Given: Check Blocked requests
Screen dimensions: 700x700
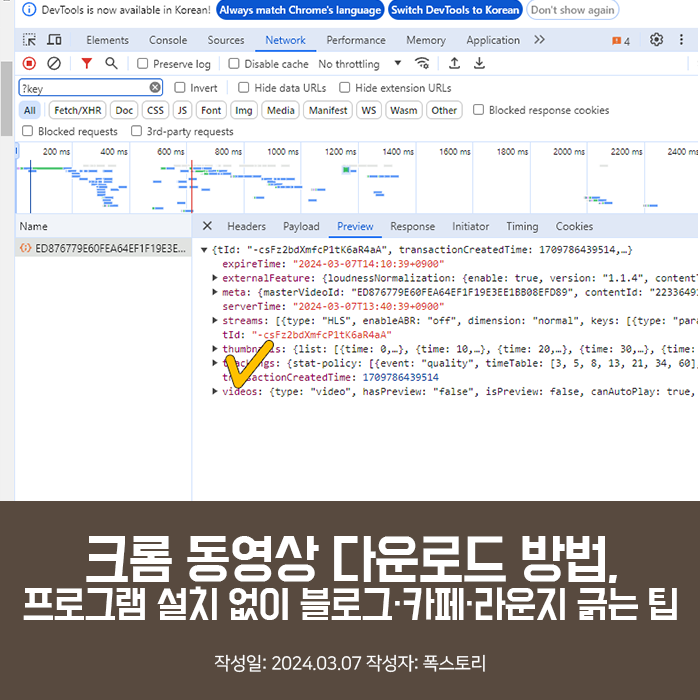Looking at the screenshot, I should pos(28,131).
